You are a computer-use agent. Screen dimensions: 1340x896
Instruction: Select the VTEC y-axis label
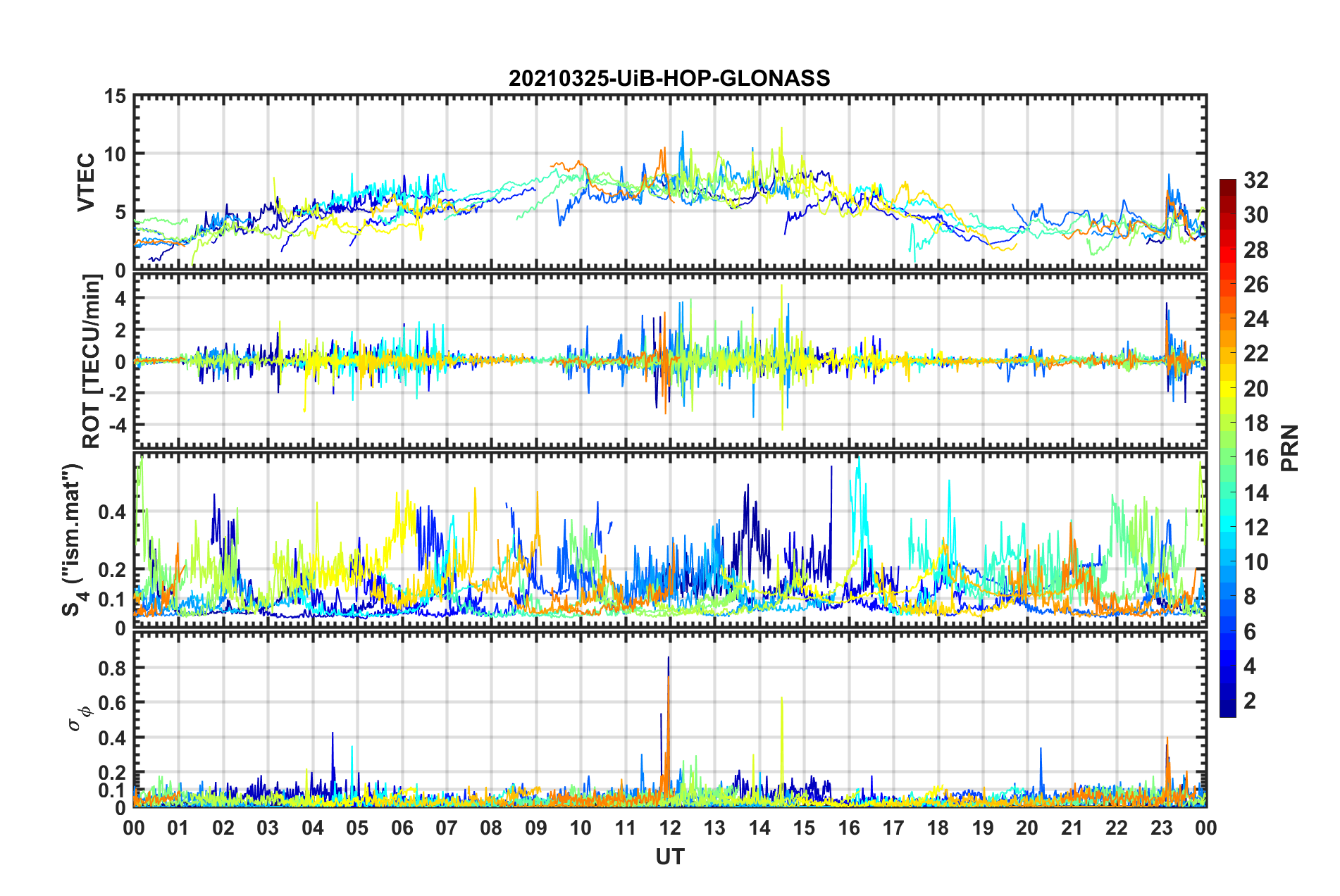pyautogui.click(x=86, y=182)
